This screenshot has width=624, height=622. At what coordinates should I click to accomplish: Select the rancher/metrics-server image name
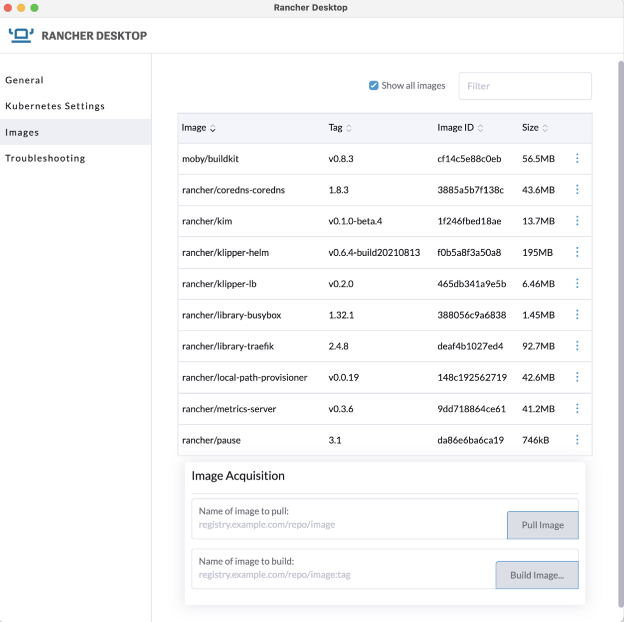229,409
